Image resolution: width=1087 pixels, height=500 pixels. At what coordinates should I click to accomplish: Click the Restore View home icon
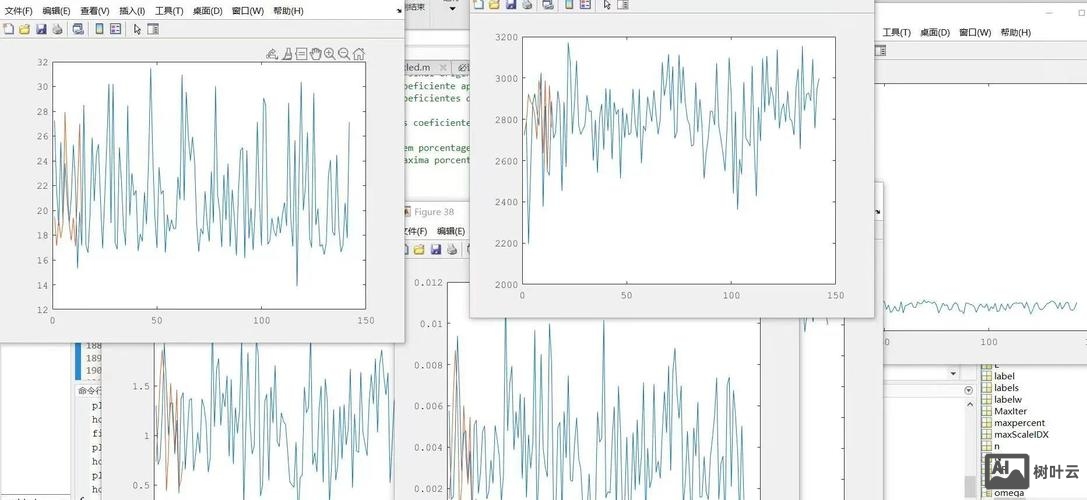tap(359, 54)
